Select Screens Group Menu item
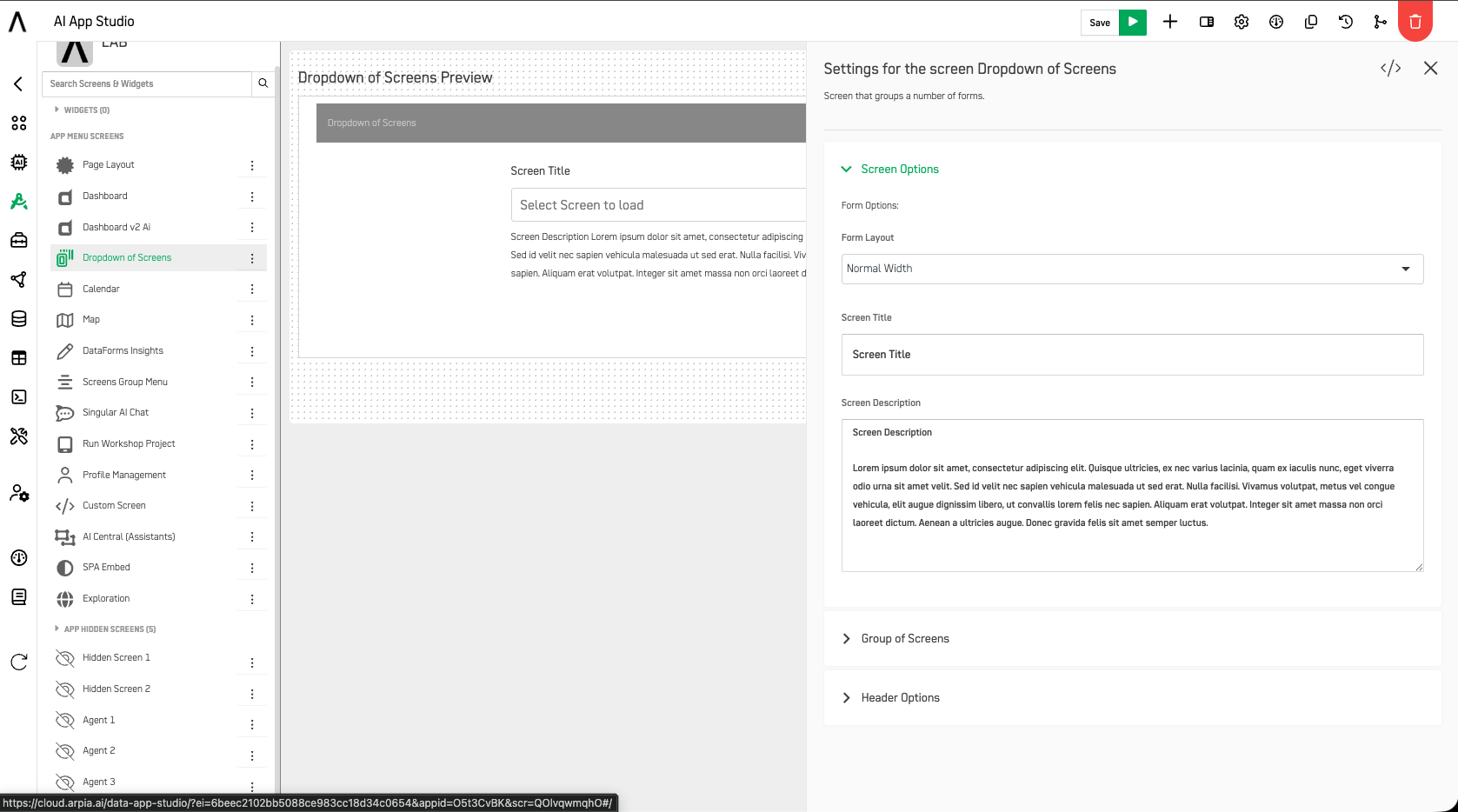The image size is (1458, 812). coord(125,383)
